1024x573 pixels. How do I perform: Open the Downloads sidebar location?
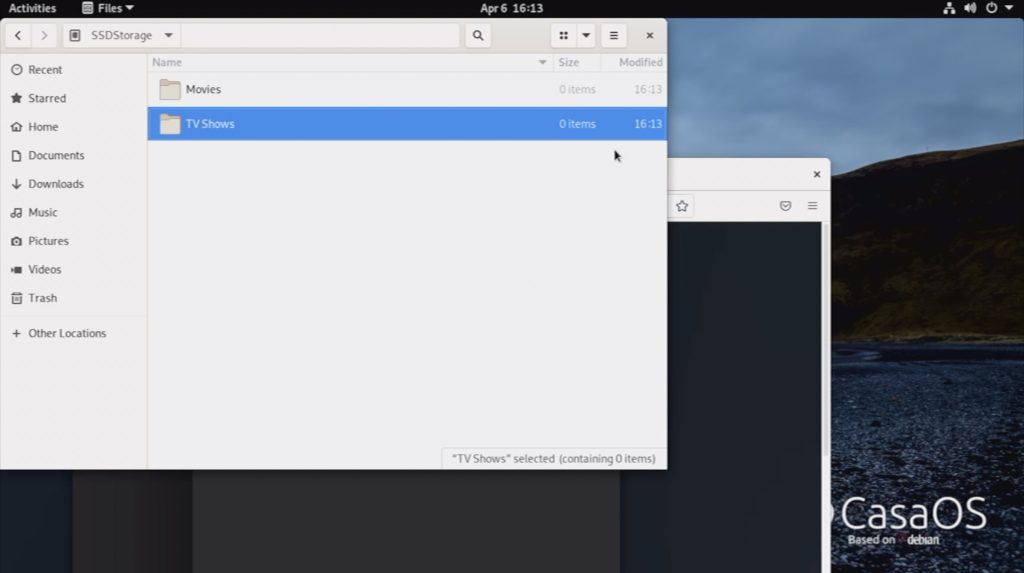(x=56, y=184)
